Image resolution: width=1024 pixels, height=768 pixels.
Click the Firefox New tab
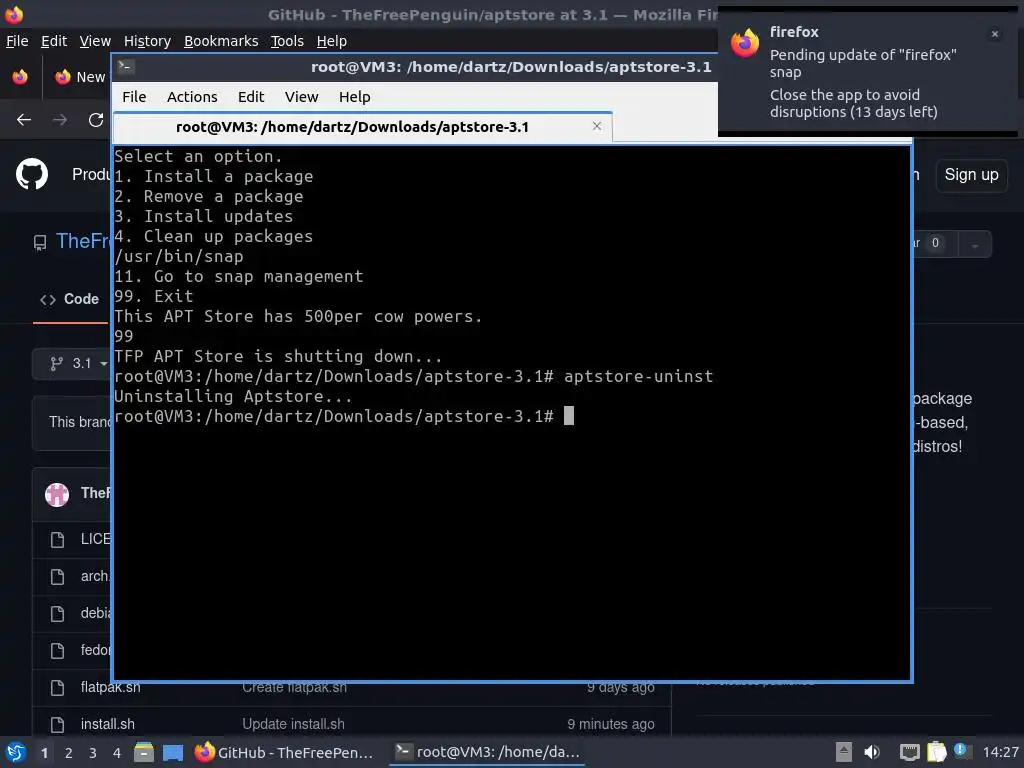point(80,77)
